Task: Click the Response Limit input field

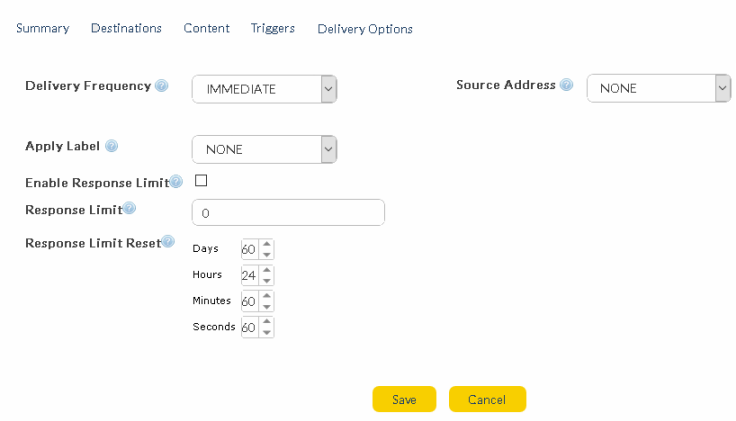Action: click(288, 213)
